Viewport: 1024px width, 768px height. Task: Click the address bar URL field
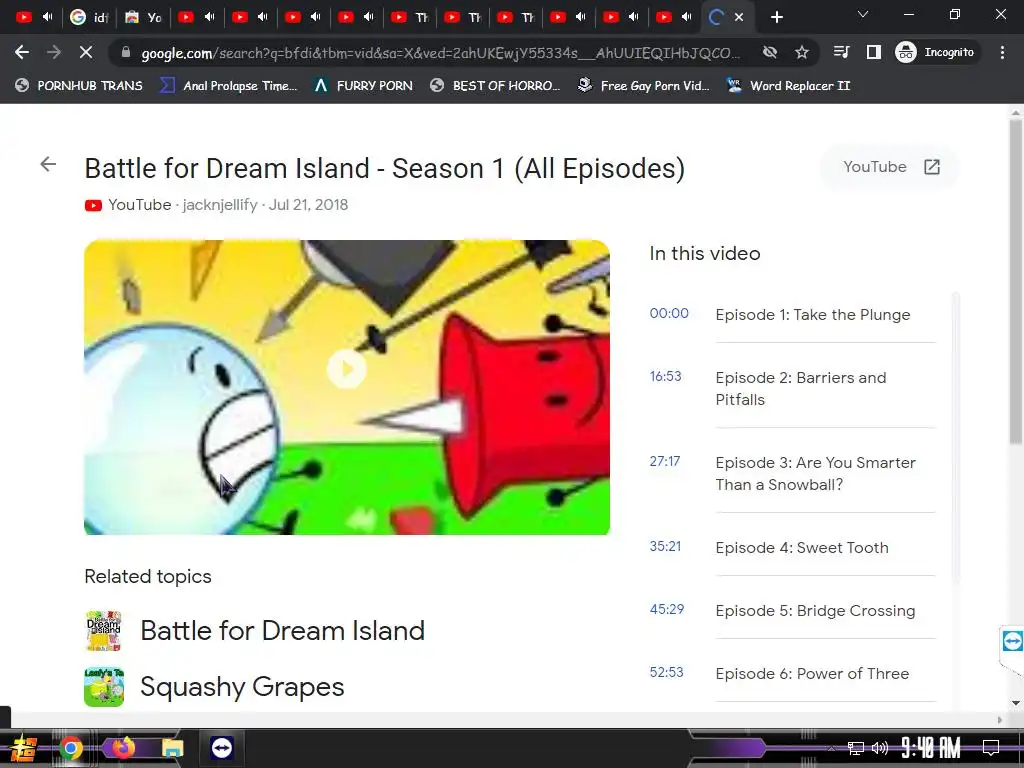tap(441, 53)
